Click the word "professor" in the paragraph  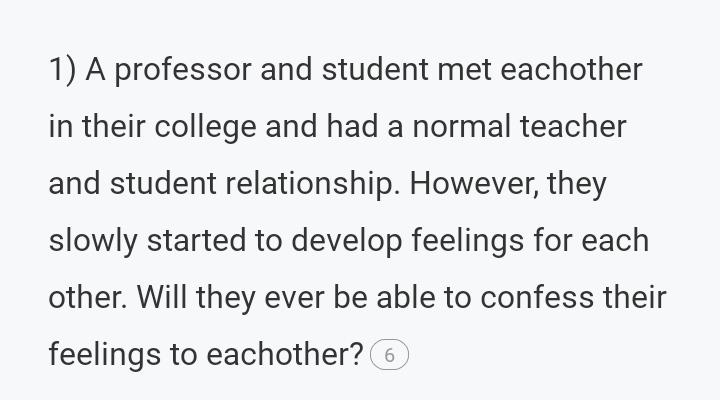tap(182, 71)
